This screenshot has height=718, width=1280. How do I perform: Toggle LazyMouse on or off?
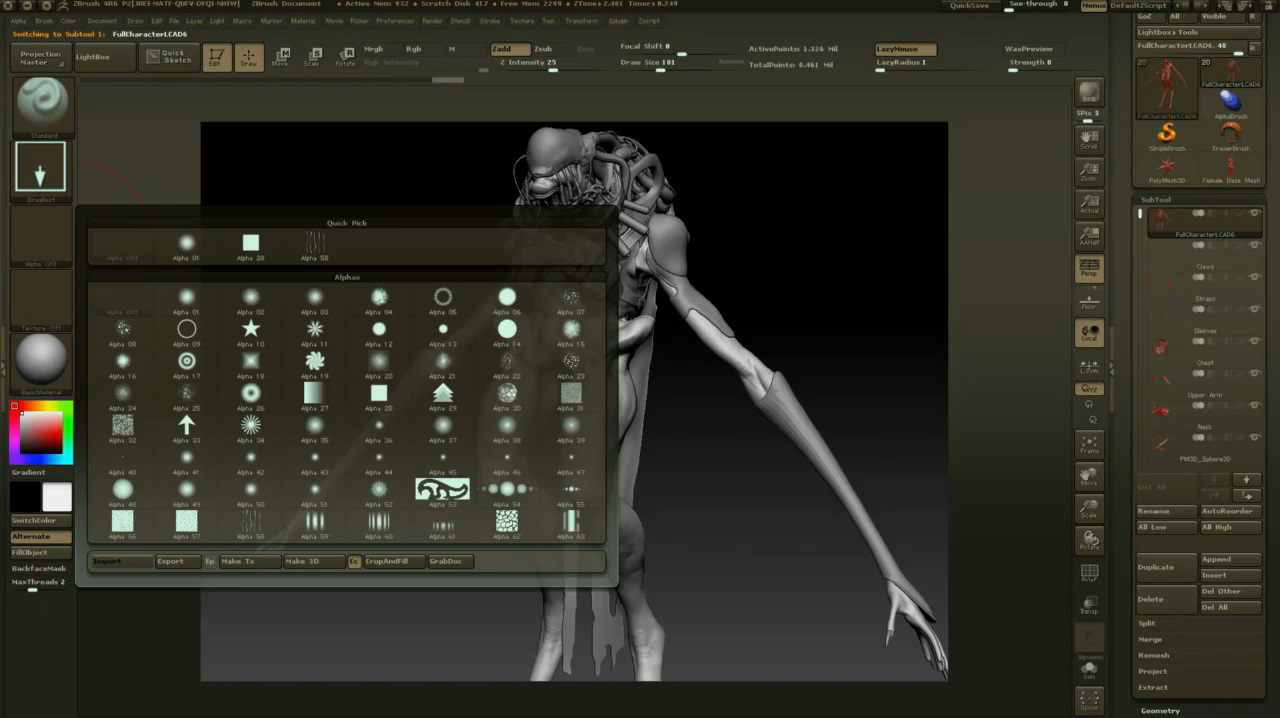pyautogui.click(x=905, y=49)
